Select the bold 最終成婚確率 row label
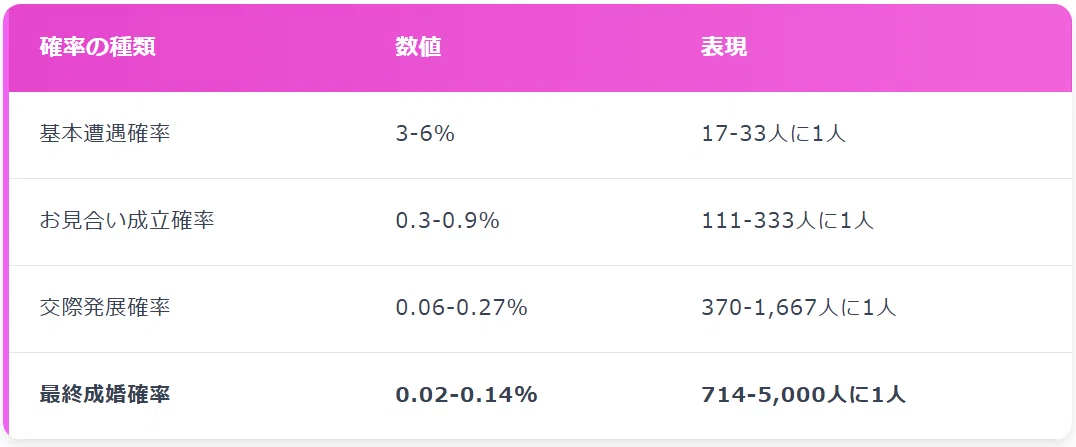Viewport: 1076px width, 447px height. pos(105,394)
